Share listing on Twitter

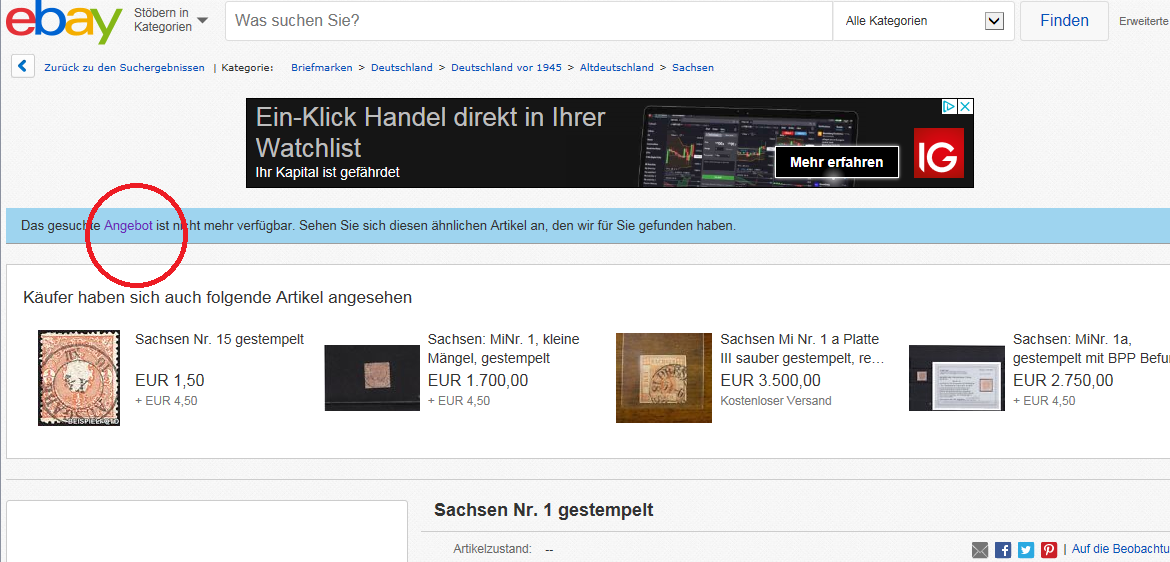point(1026,550)
